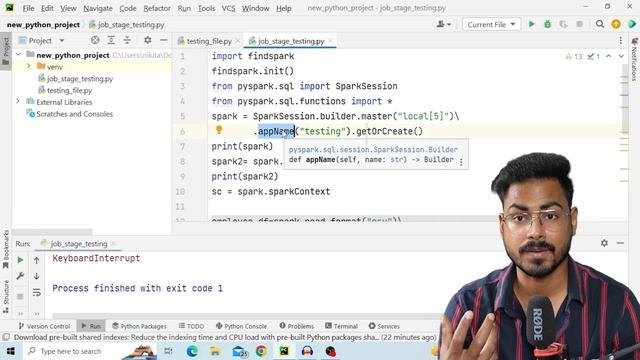Expand External Libraries node

pyautogui.click(x=18, y=102)
